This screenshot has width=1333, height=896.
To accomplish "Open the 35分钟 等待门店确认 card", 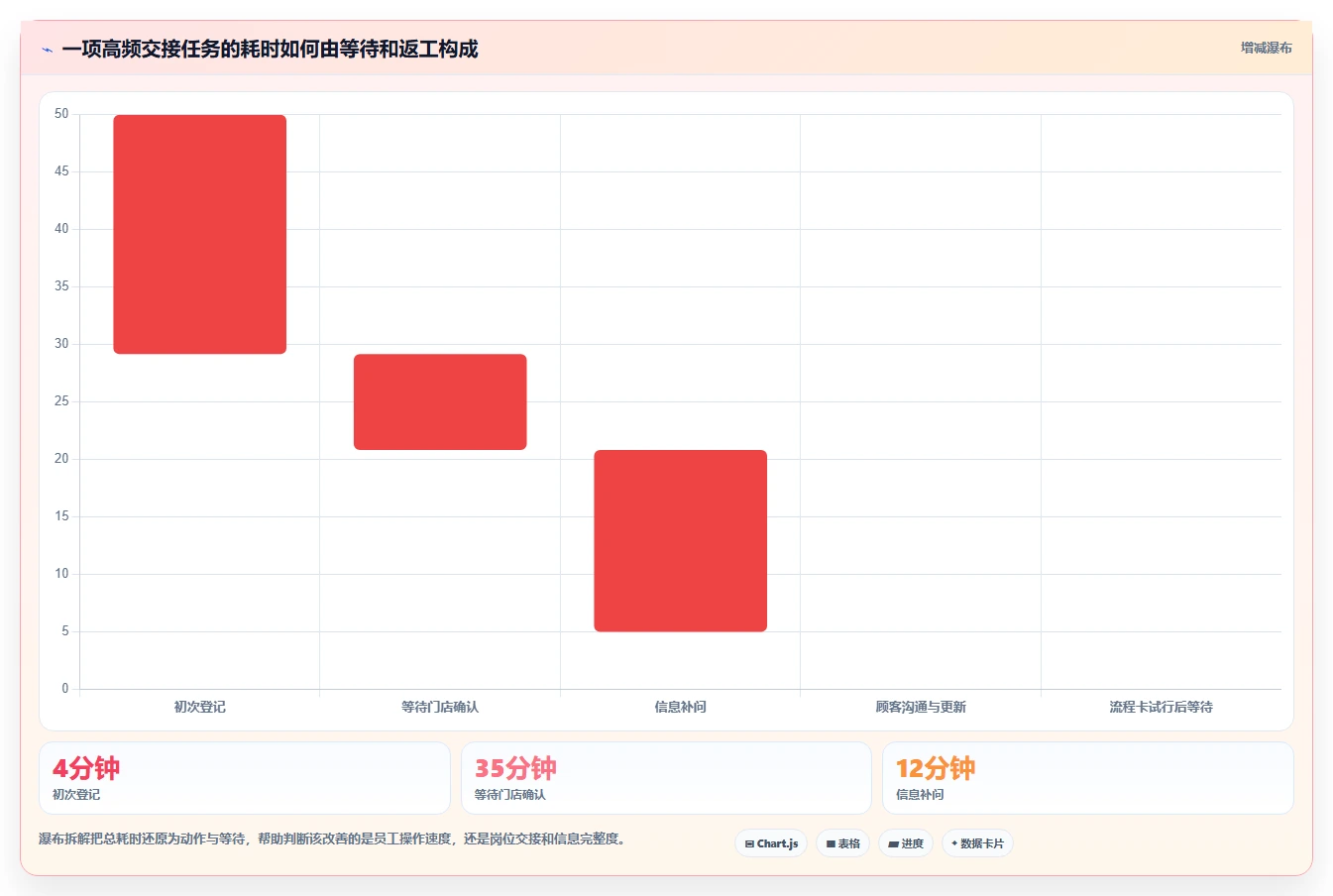I will click(x=666, y=778).
